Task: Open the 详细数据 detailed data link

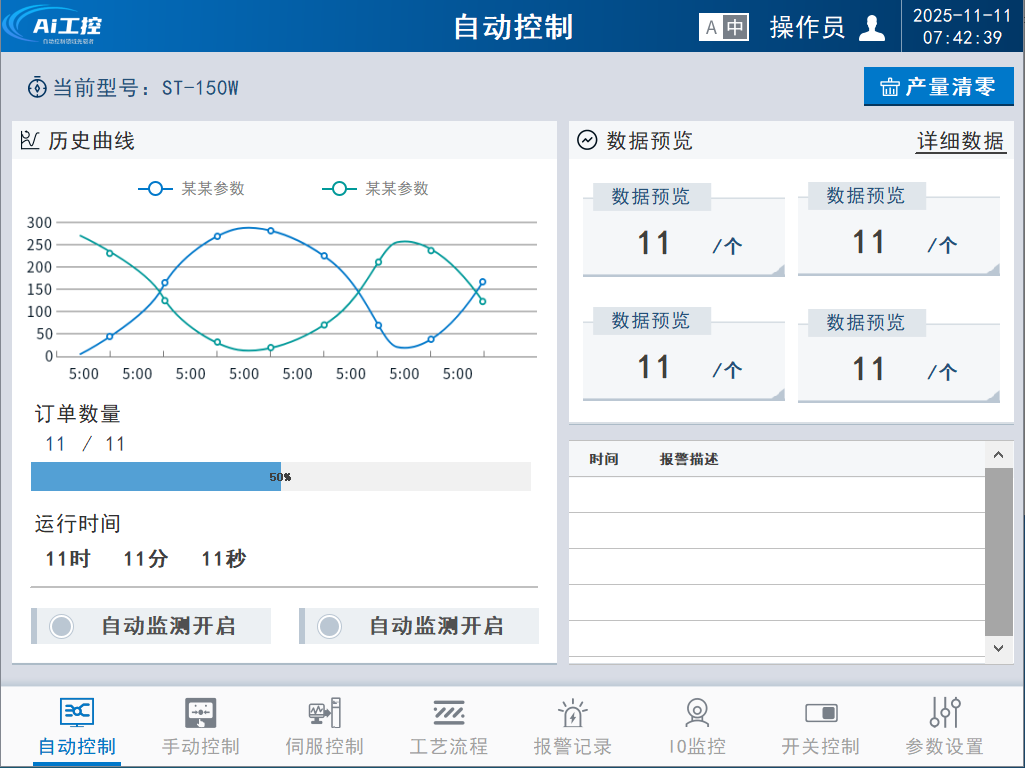Action: [960, 141]
